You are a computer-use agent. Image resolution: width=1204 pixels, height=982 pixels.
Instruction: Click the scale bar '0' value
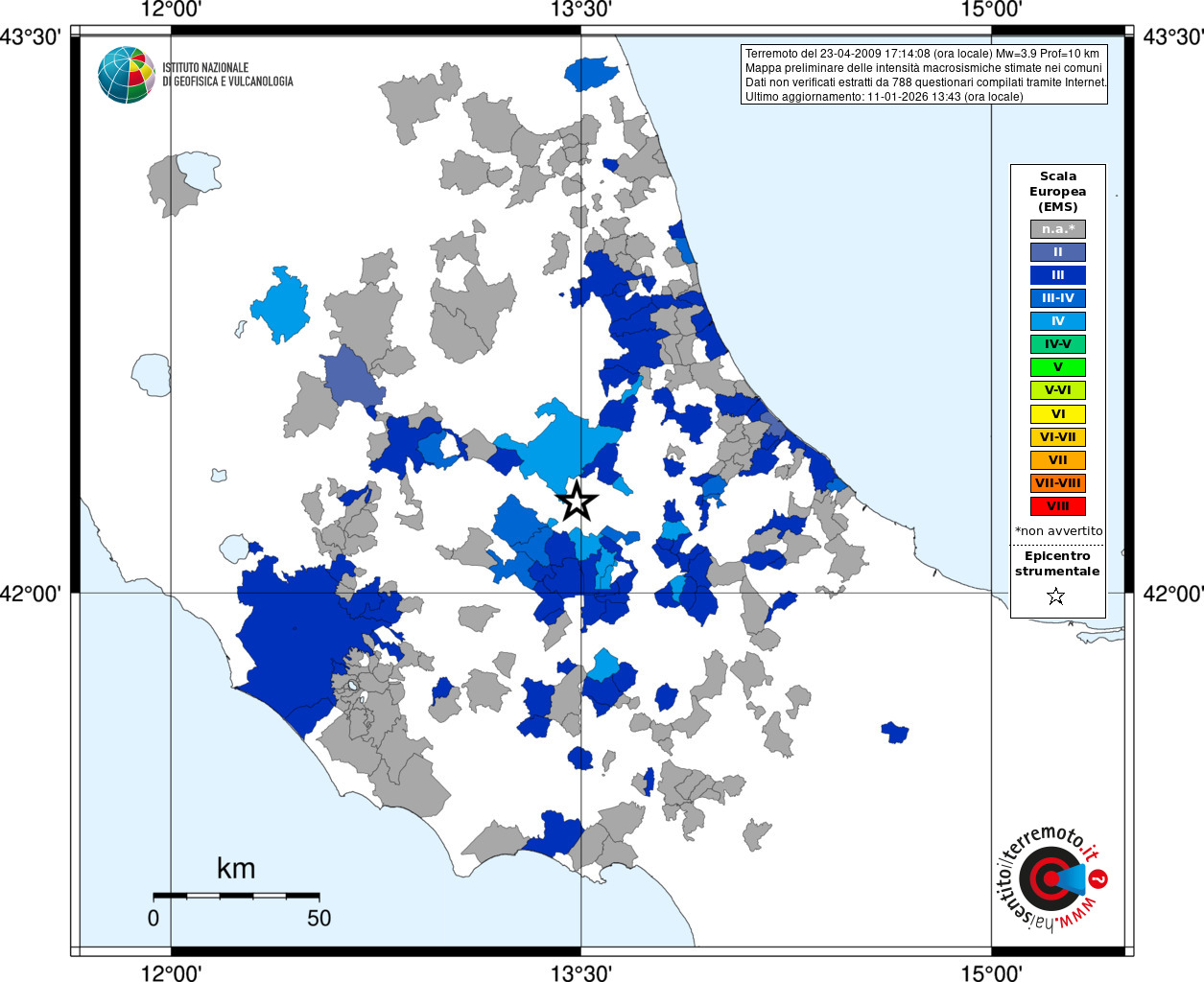(x=153, y=918)
